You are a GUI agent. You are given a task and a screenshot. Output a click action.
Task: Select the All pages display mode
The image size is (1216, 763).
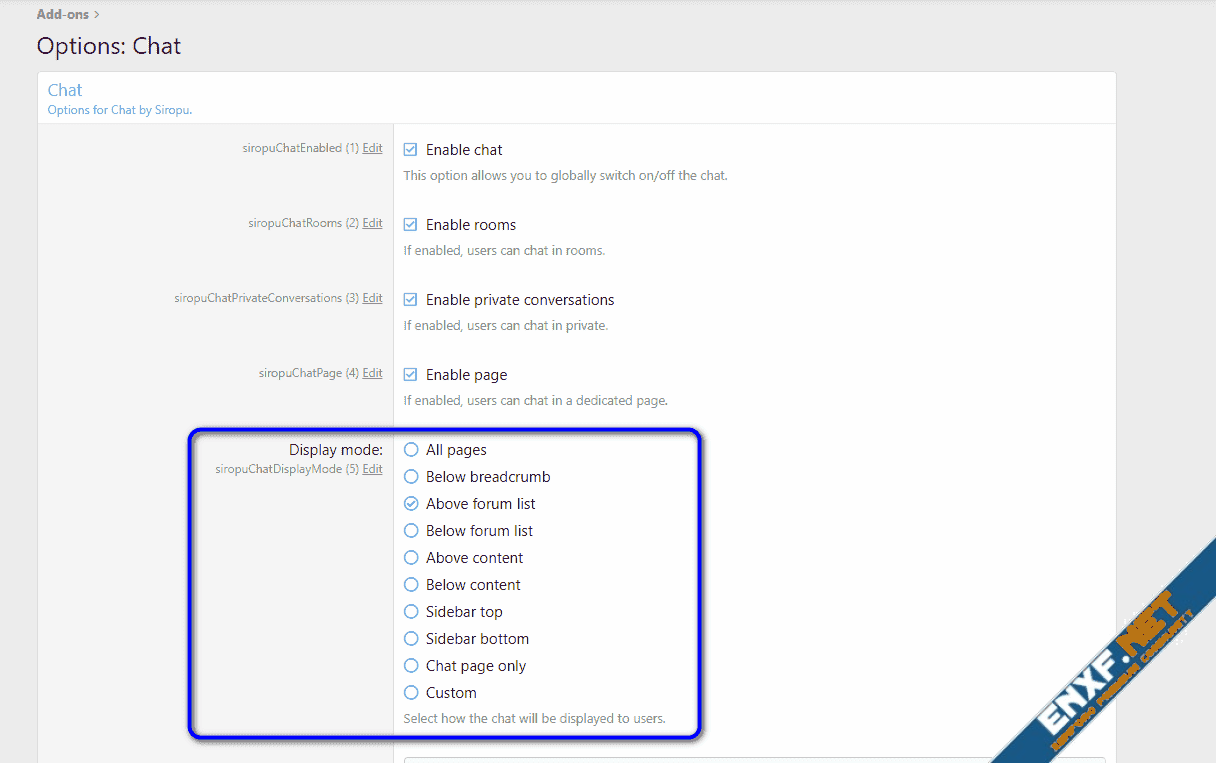coord(411,450)
